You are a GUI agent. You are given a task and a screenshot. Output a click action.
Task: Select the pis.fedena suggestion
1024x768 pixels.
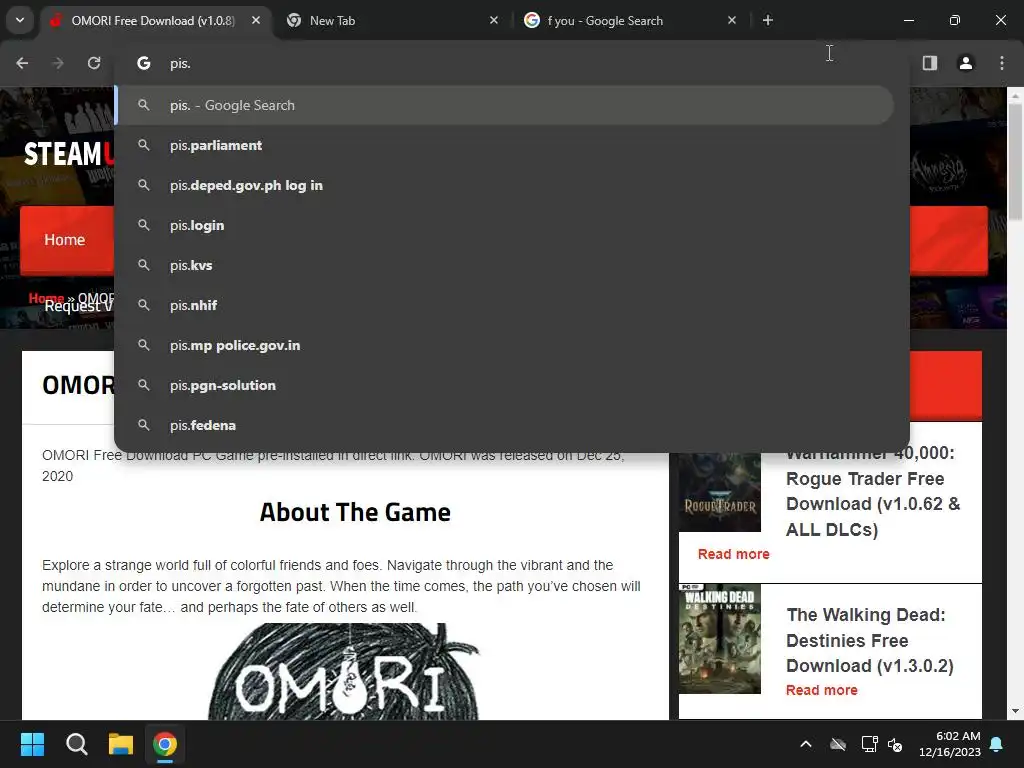pyautogui.click(x=504, y=425)
